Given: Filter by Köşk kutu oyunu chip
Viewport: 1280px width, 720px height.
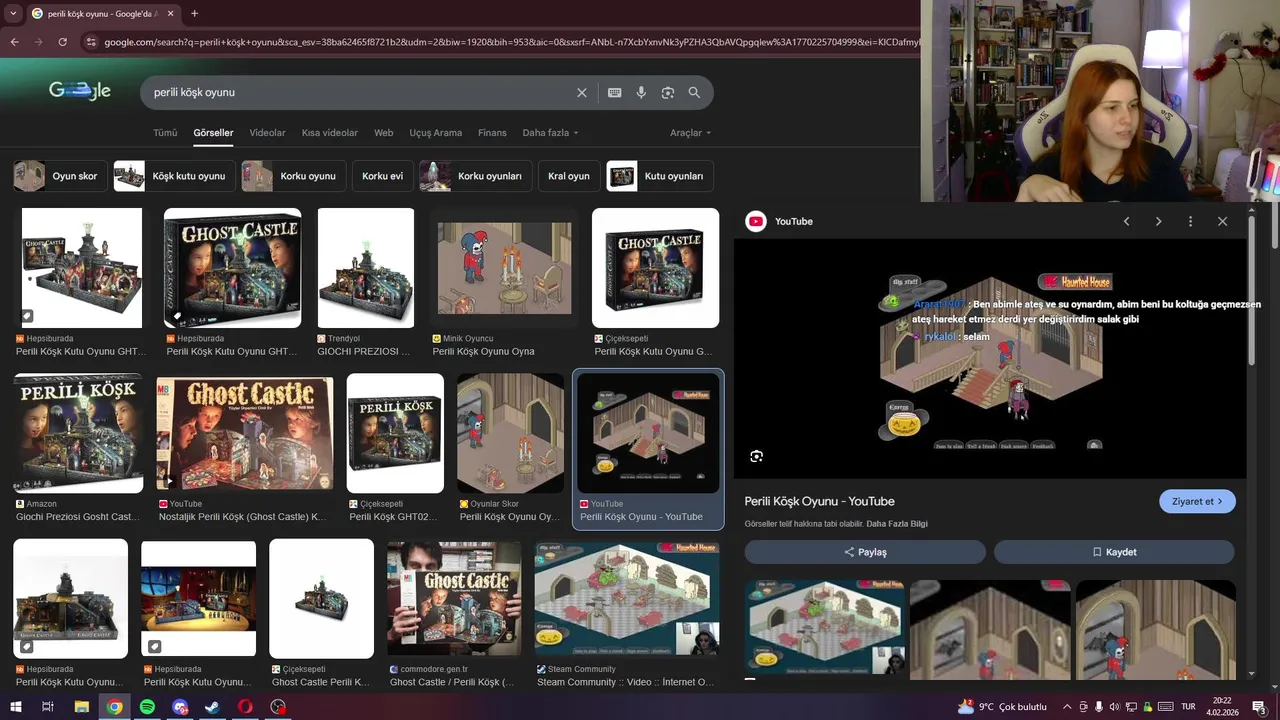Looking at the screenshot, I should pos(174,176).
